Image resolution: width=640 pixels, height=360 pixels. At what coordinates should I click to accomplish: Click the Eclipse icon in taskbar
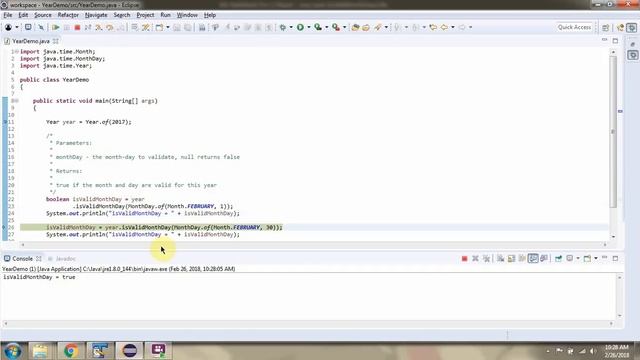coord(129,350)
